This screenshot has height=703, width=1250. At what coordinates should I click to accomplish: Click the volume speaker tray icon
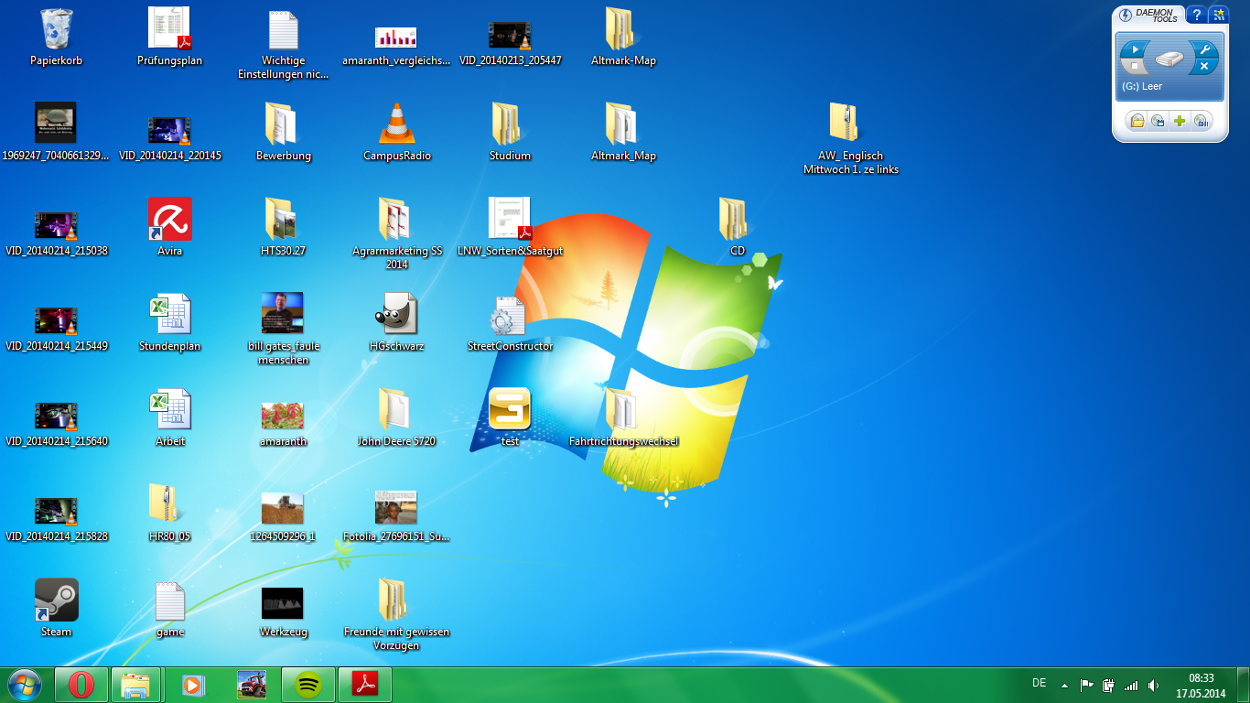tap(1154, 686)
